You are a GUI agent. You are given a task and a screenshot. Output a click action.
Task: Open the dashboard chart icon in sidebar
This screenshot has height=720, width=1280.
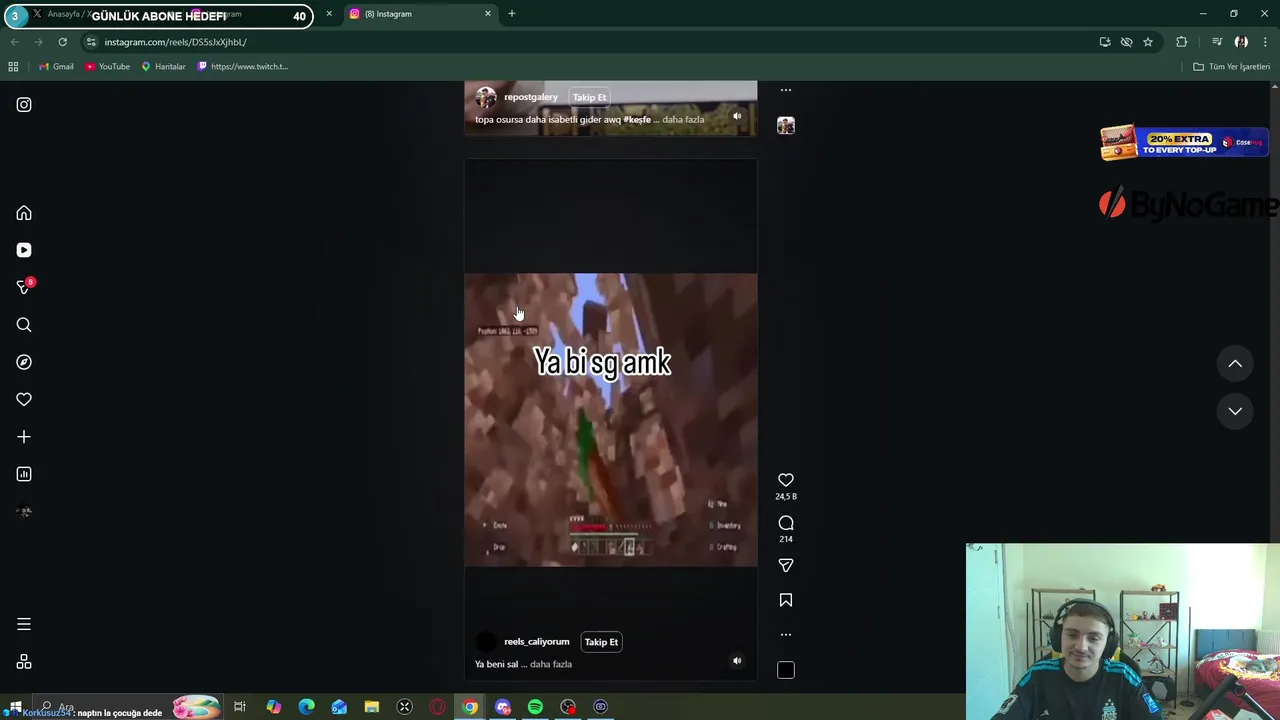click(24, 474)
